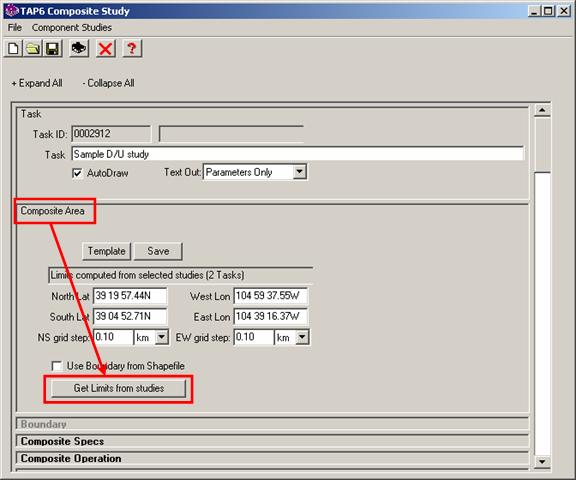Enable Use Boundary from Shapefile
Image resolution: width=576 pixels, height=480 pixels.
57,366
